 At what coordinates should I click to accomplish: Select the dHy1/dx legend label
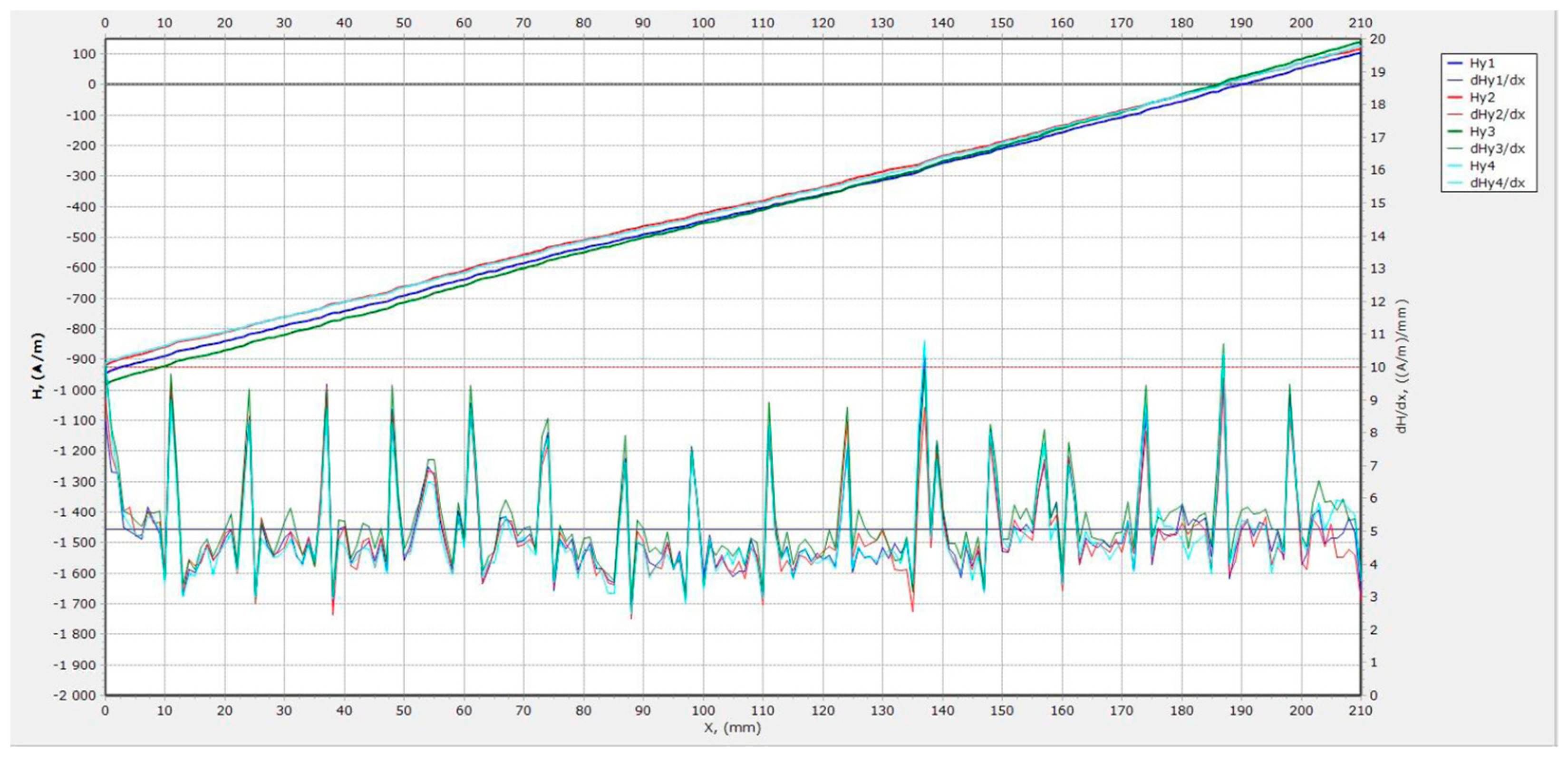pos(1497,80)
